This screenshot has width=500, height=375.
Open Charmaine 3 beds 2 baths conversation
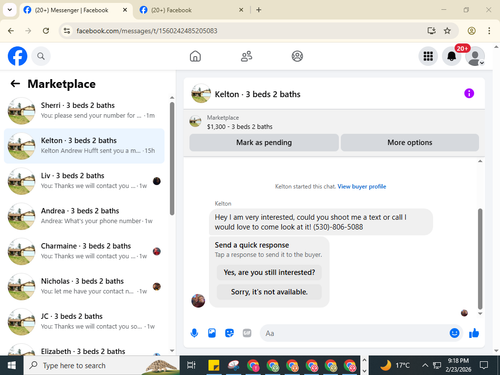[84, 251]
